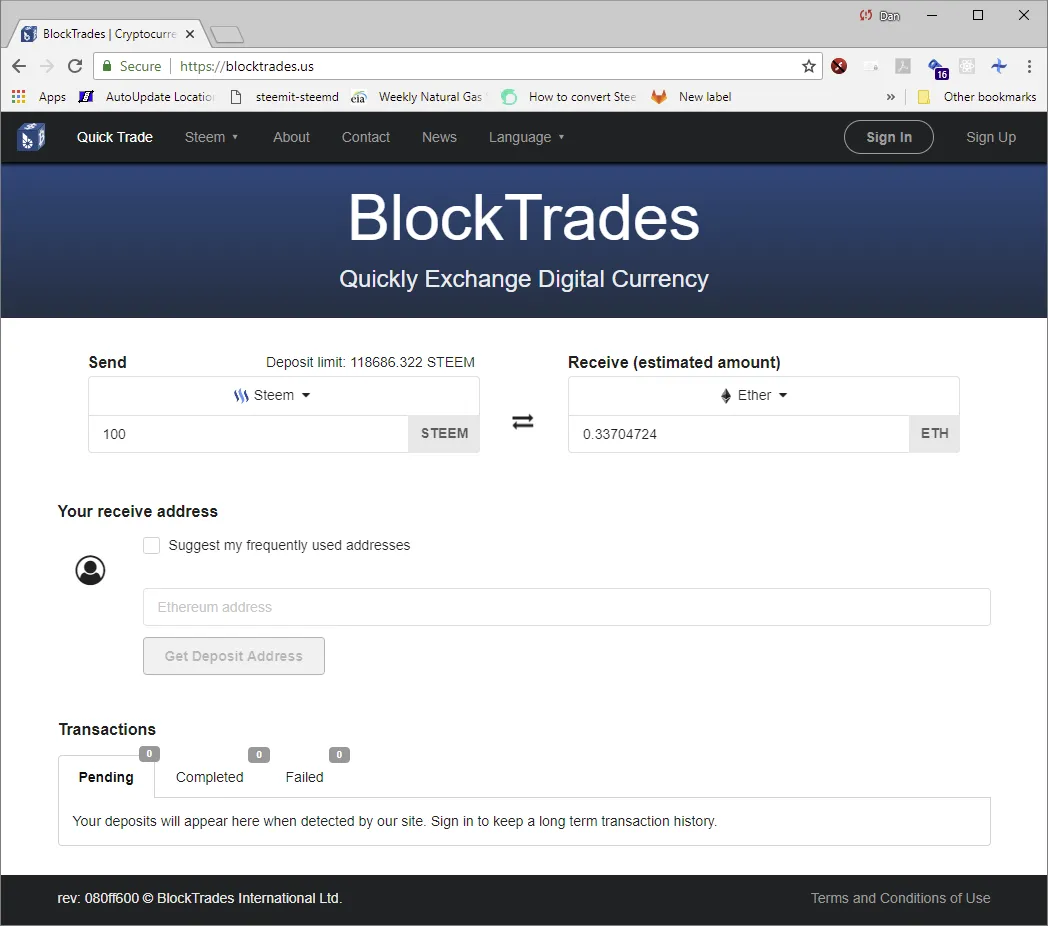This screenshot has width=1048, height=926.
Task: Click the send amount field showing 100
Action: [x=249, y=434]
